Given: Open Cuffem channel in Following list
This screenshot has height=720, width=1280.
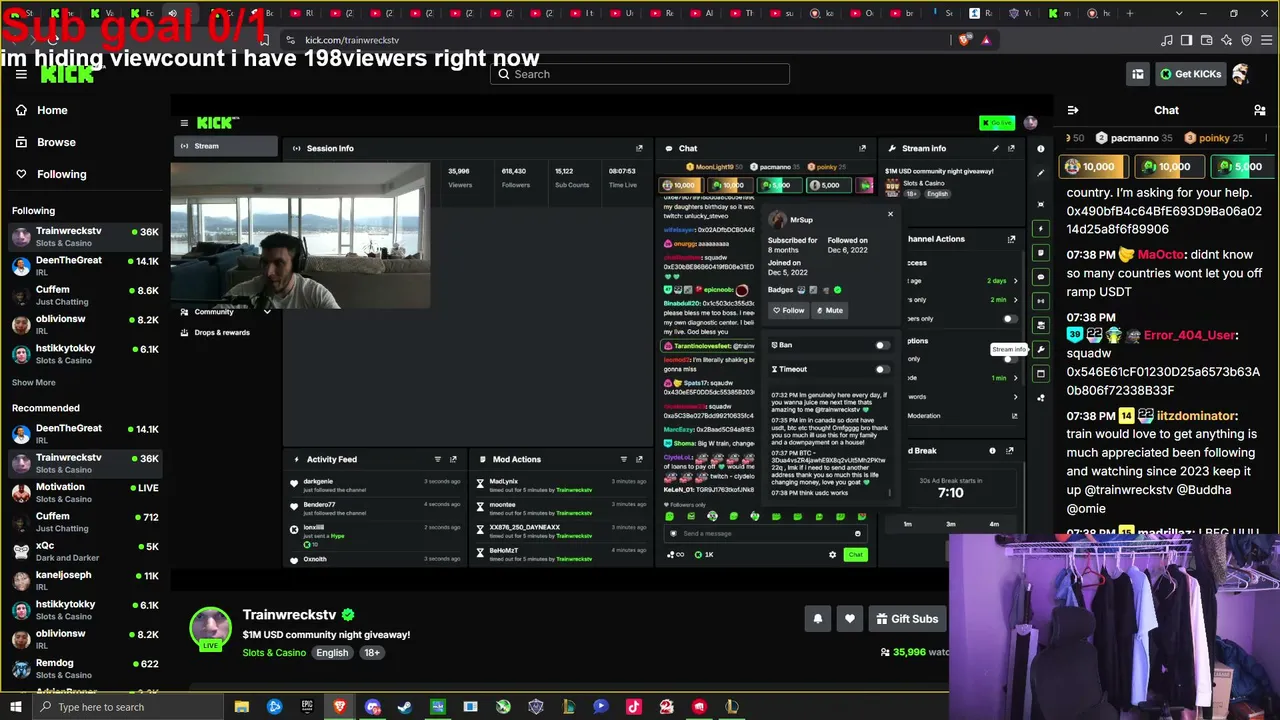Looking at the screenshot, I should 85,295.
